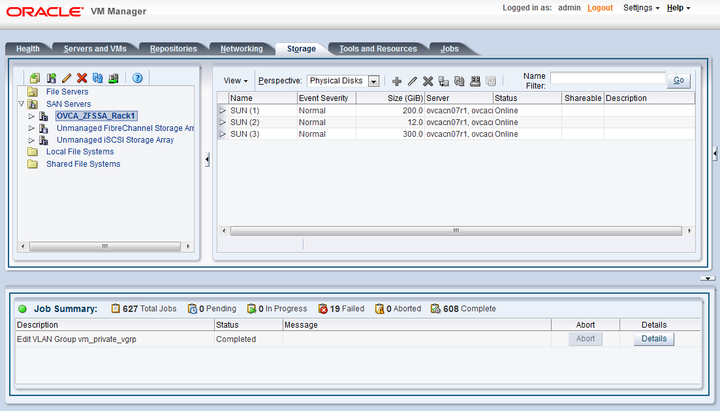Viewport: 720px width, 411px height.
Task: Click the green job status indicator
Action: [22, 309]
